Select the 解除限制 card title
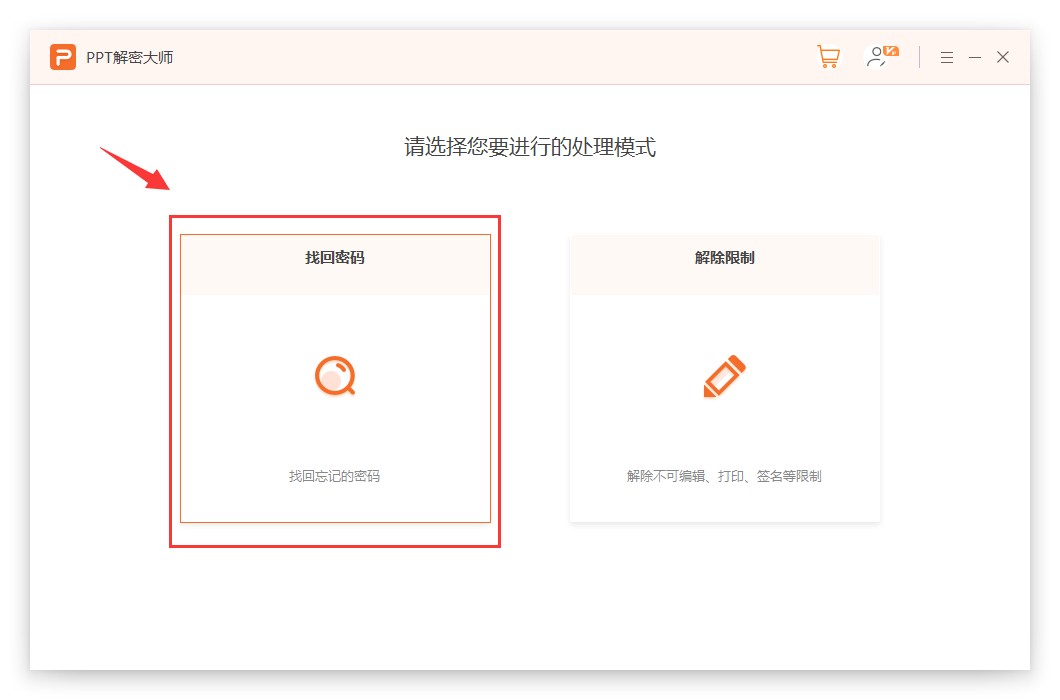Viewport: 1060px width, 700px height. click(725, 258)
